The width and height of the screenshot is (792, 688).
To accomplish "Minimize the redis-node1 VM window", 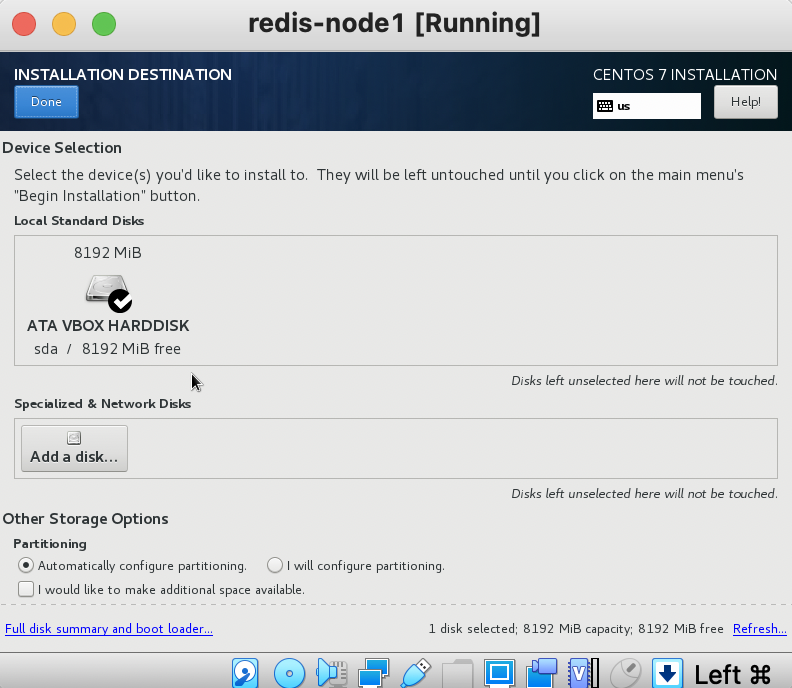I will click(64, 24).
